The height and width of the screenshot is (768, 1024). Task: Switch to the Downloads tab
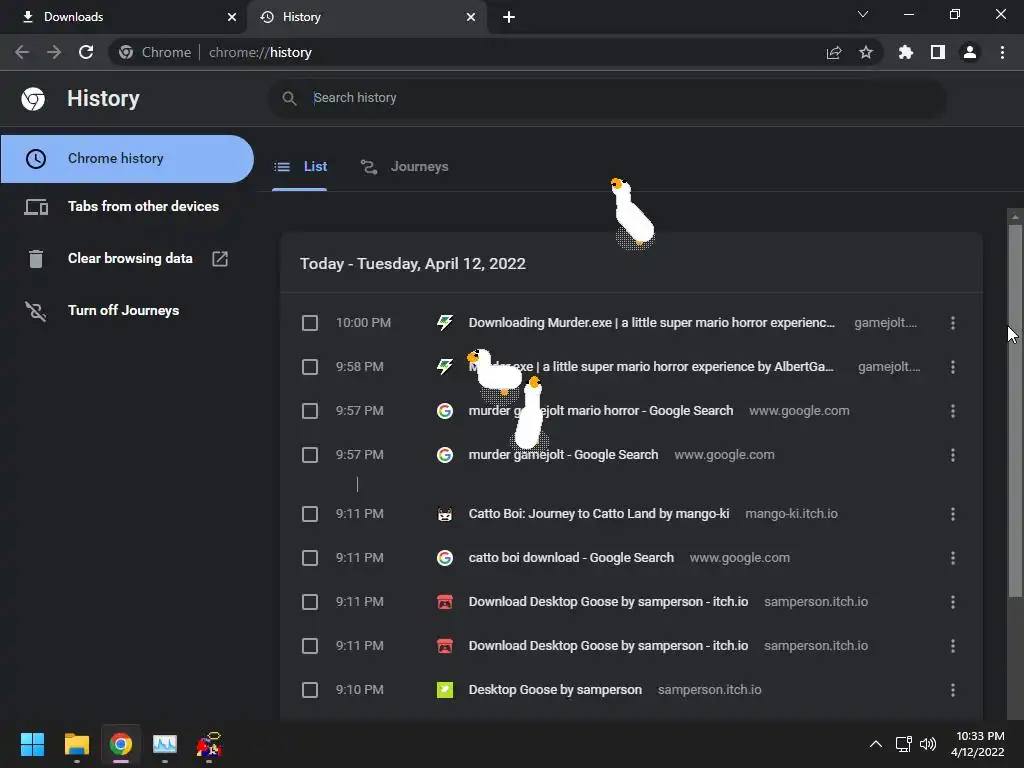point(123,17)
